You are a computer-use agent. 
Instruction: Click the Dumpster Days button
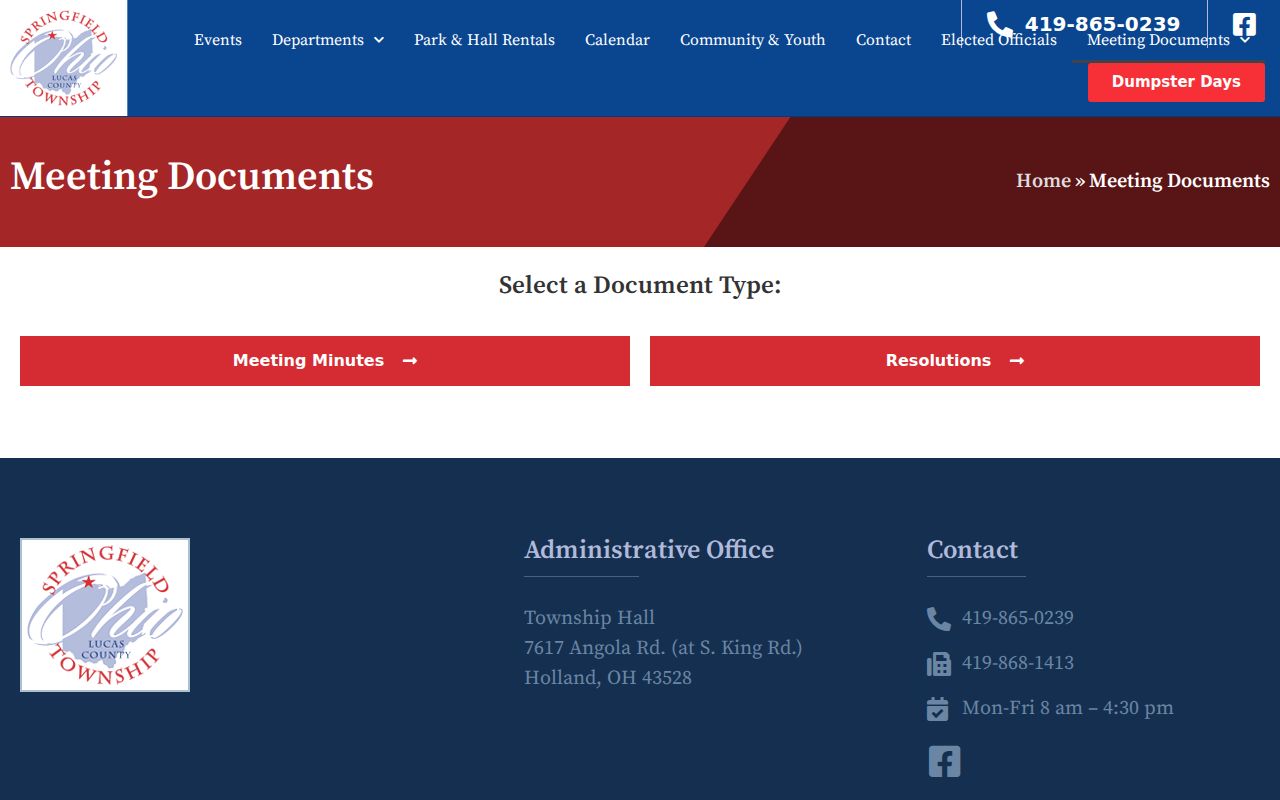click(1176, 82)
